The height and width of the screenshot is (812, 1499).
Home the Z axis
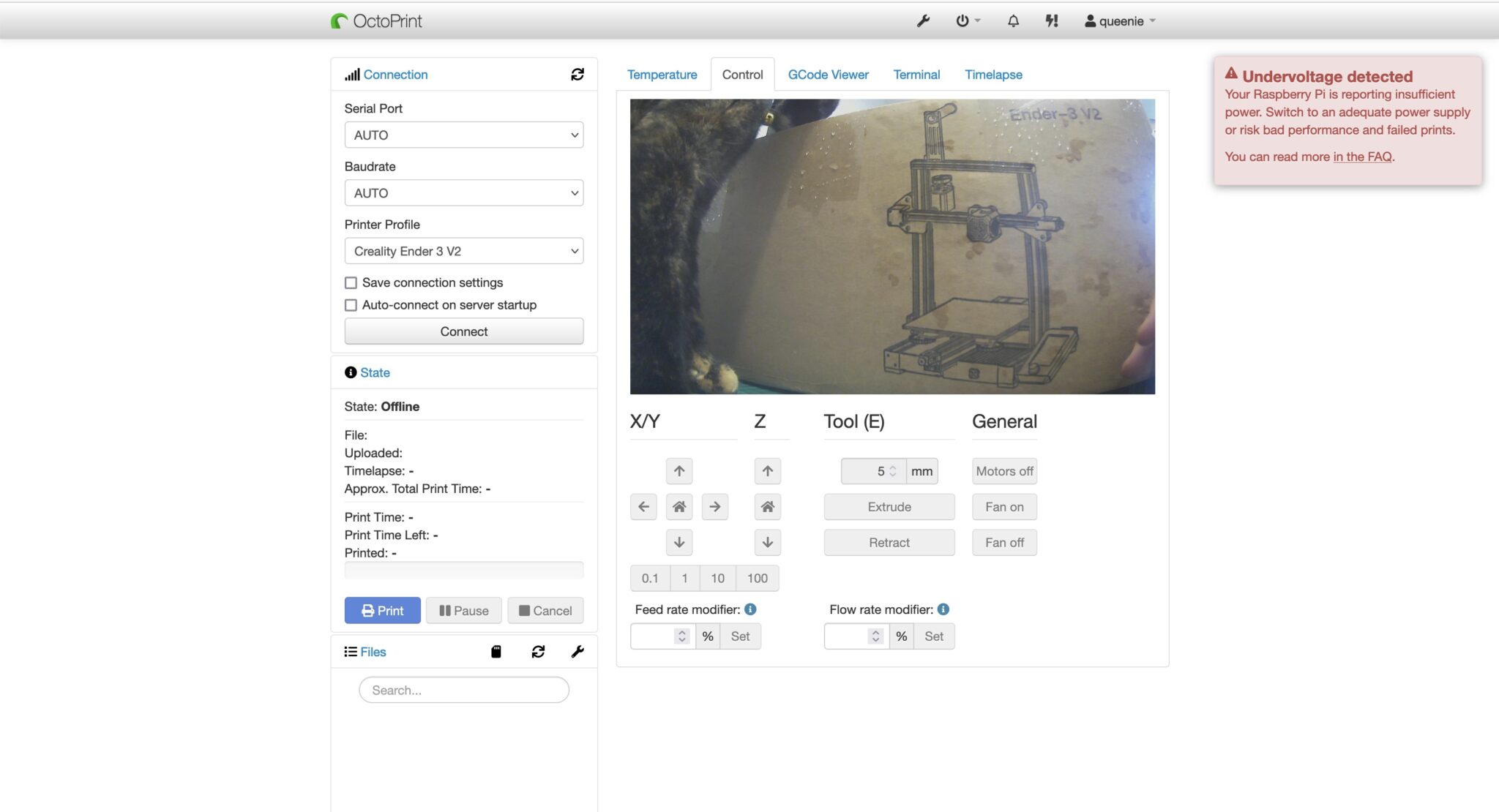(x=768, y=507)
